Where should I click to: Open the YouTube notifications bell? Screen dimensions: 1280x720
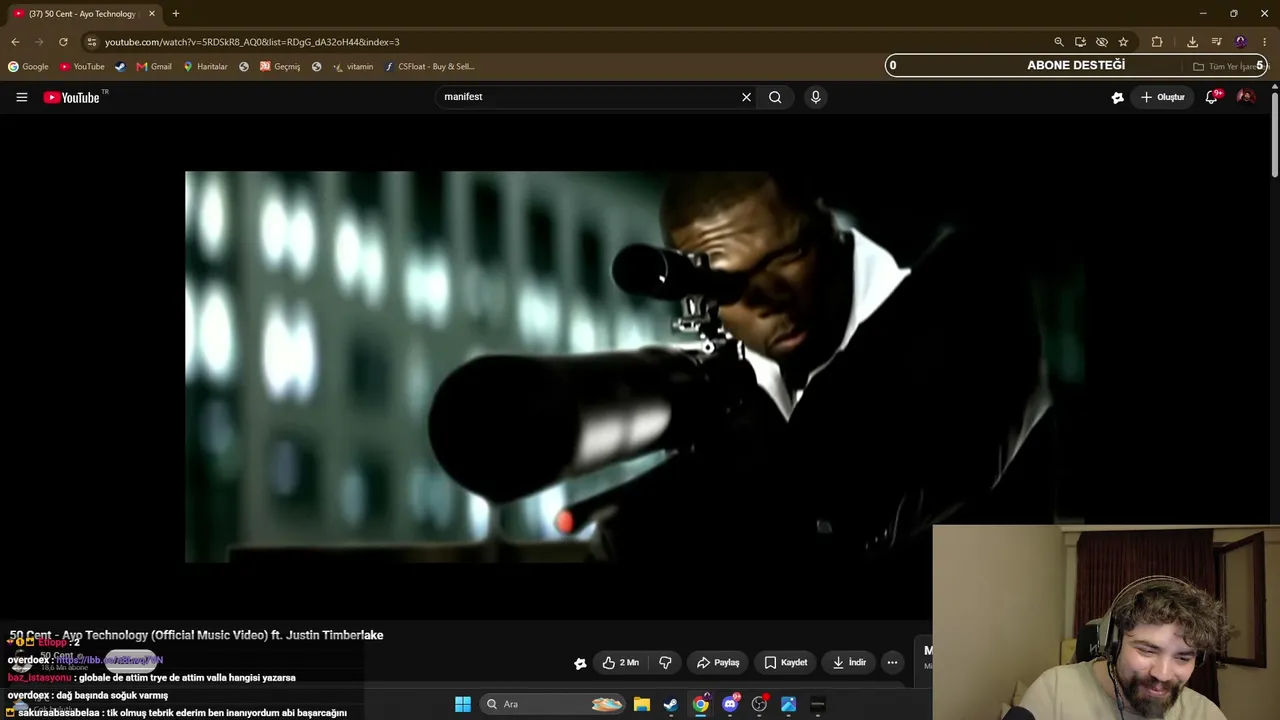click(x=1212, y=97)
